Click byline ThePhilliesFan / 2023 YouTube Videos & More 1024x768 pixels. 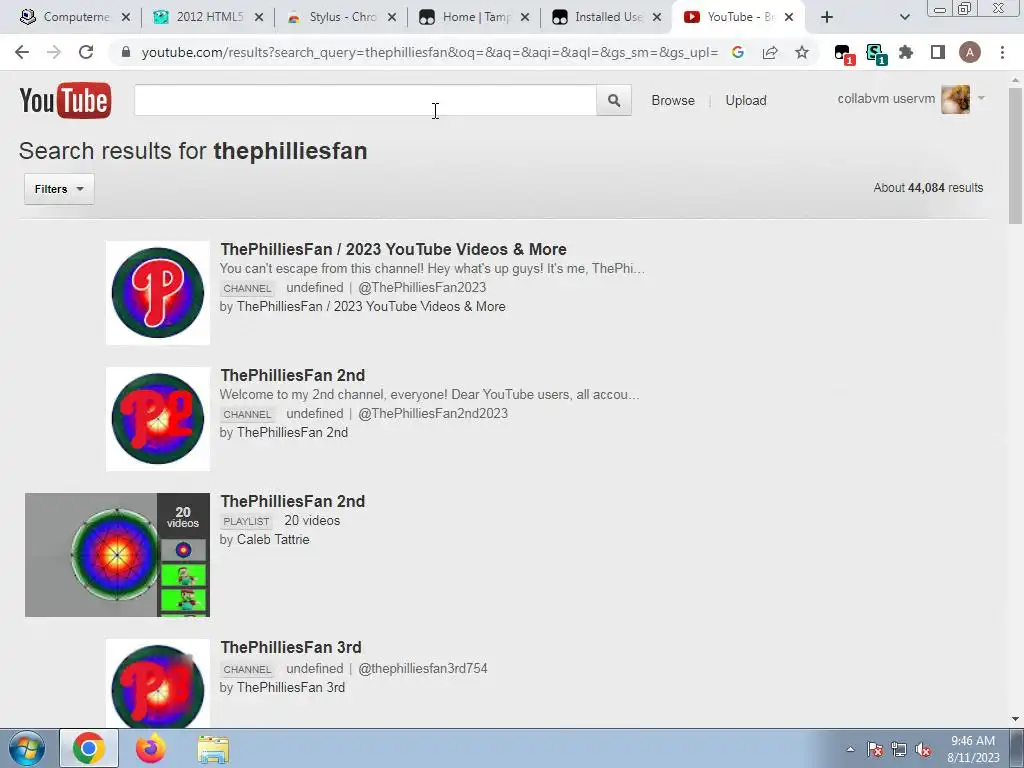point(371,306)
